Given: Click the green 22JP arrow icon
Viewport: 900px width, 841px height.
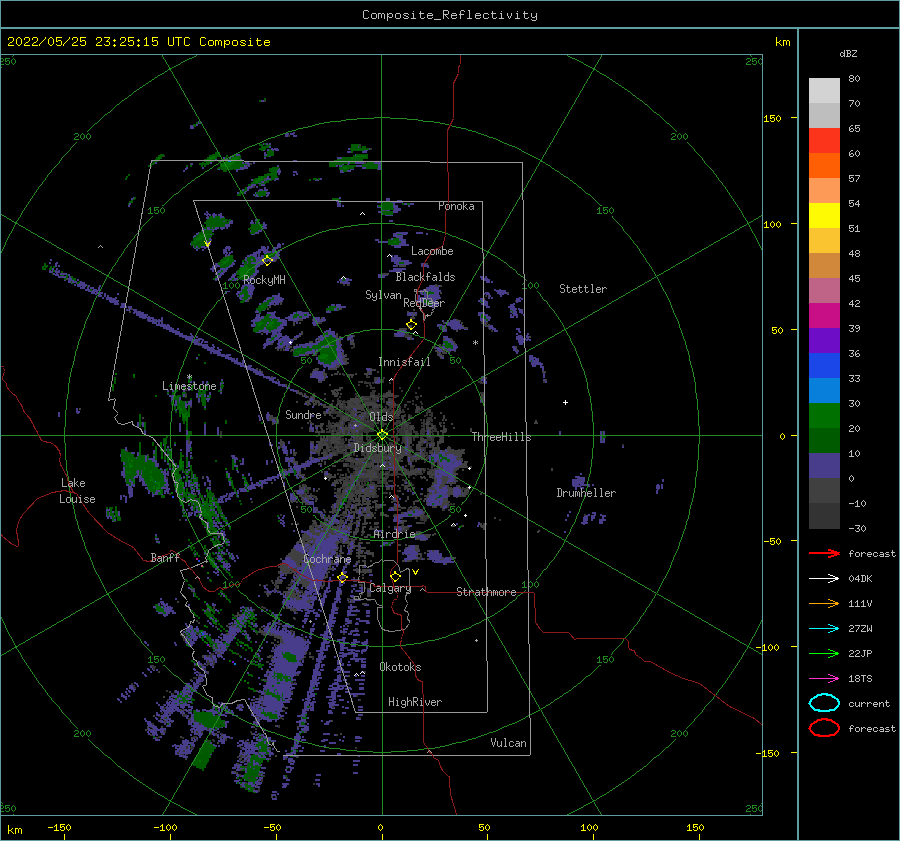Looking at the screenshot, I should click(824, 653).
